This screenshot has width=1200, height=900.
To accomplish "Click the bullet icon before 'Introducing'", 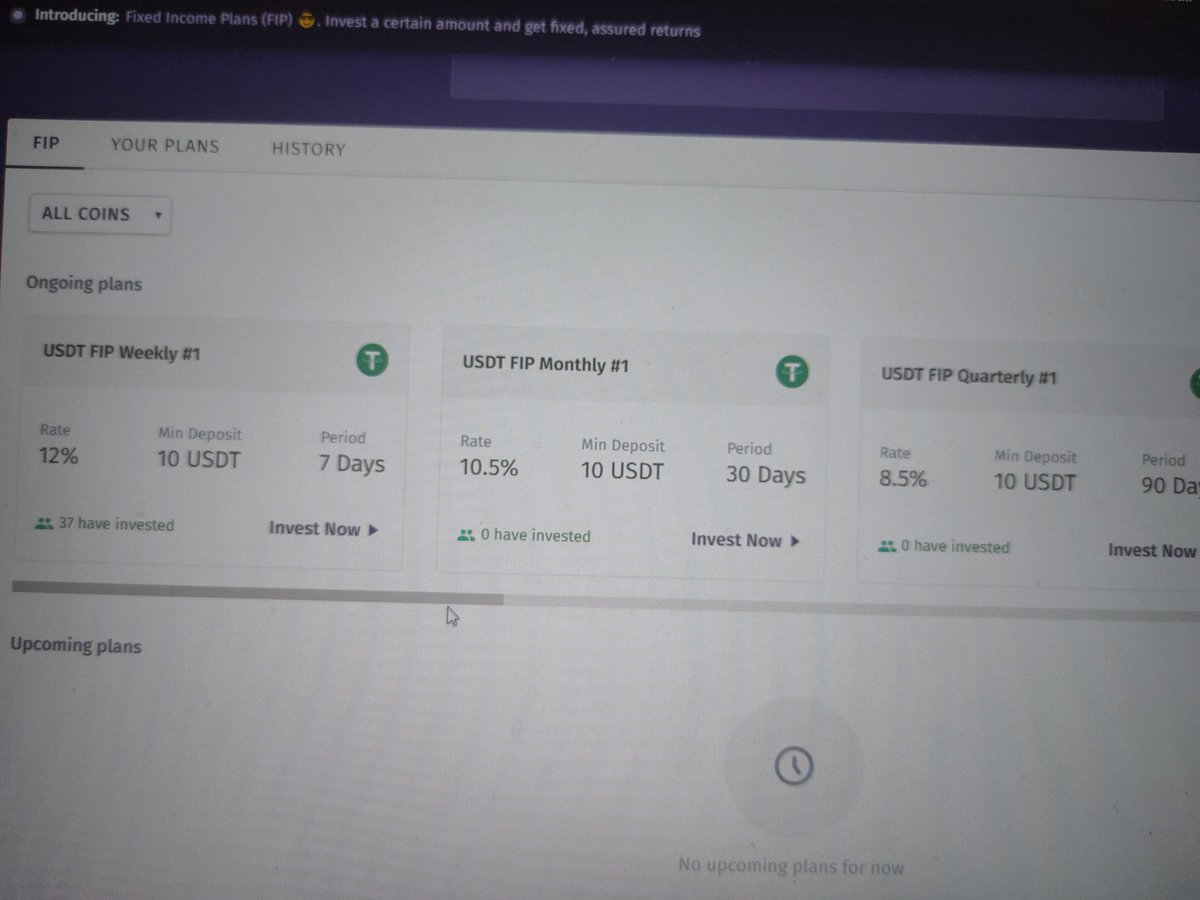I will click(19, 17).
